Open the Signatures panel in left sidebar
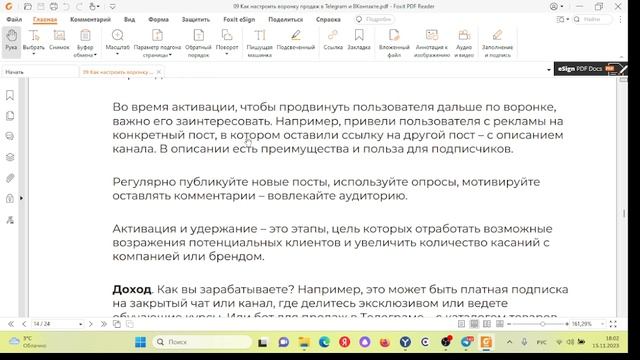This screenshot has height=360, width=640. point(10,220)
